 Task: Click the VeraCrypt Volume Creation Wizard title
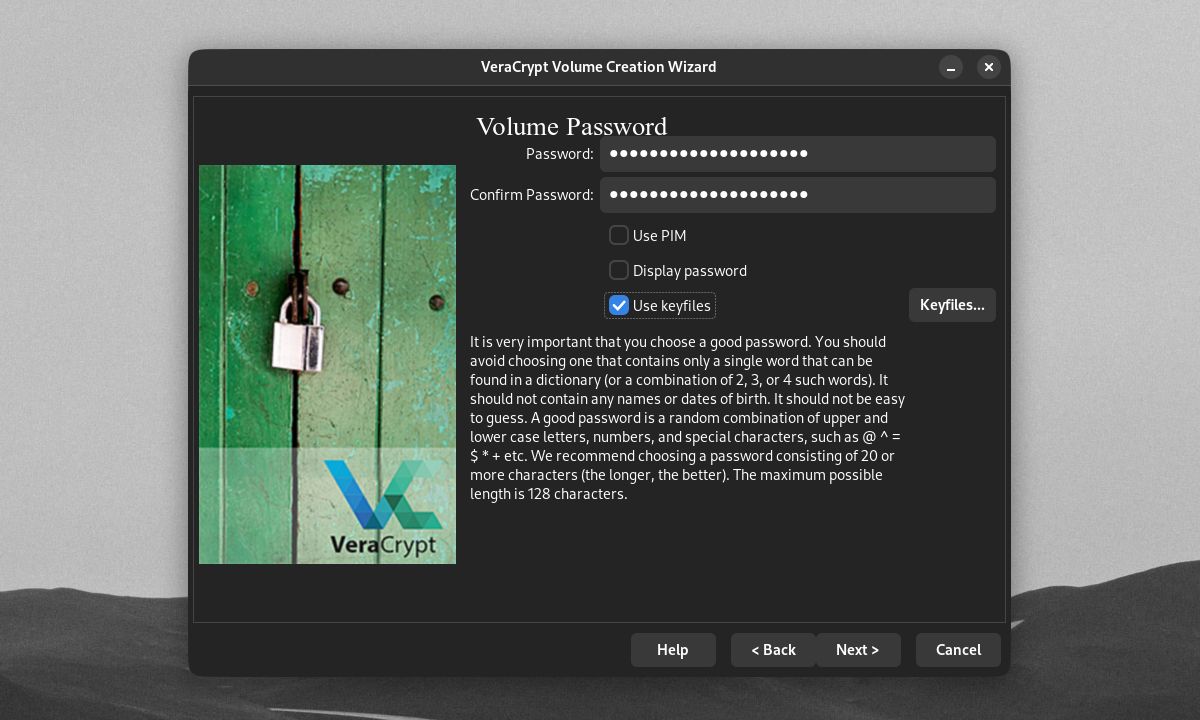pos(598,67)
